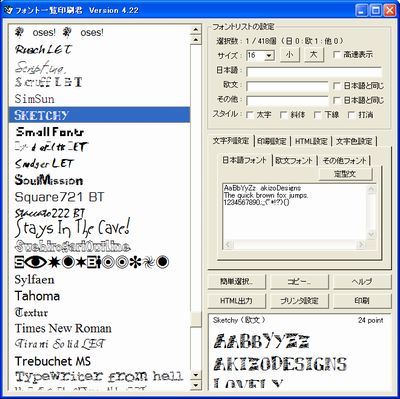Click the 日本語 sample text input field
The width and height of the screenshot is (400, 399).
[314, 71]
